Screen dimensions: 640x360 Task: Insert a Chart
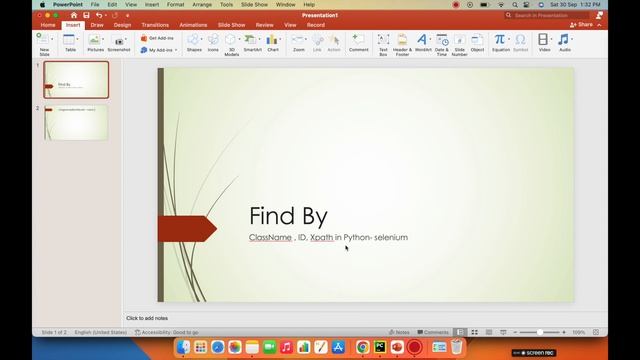point(273,43)
